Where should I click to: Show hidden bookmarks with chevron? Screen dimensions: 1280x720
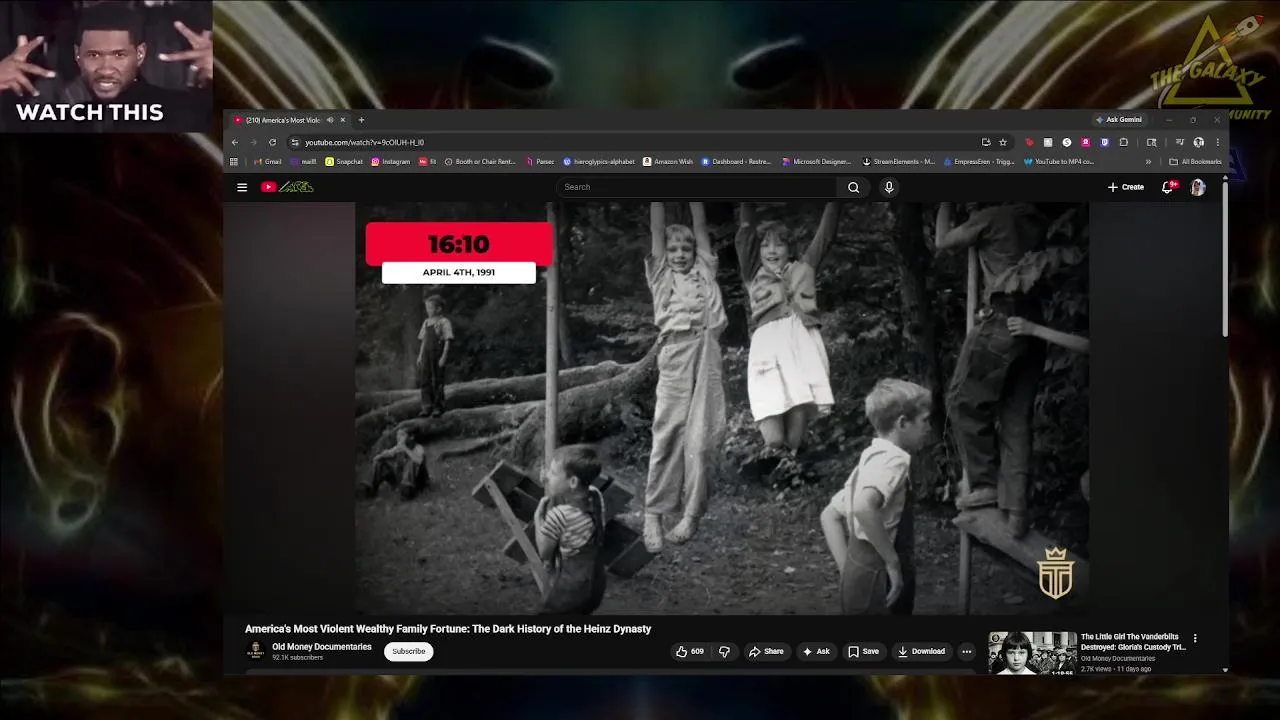(1148, 161)
